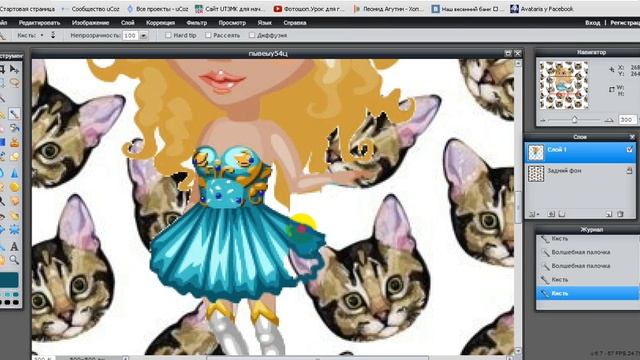The height and width of the screenshot is (360, 640).
Task: Enable the Диффузия checkbox
Action: pos(252,36)
